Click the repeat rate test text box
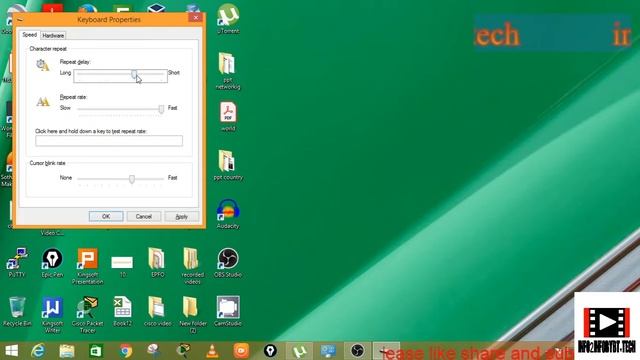This screenshot has width=640, height=360. [x=109, y=141]
